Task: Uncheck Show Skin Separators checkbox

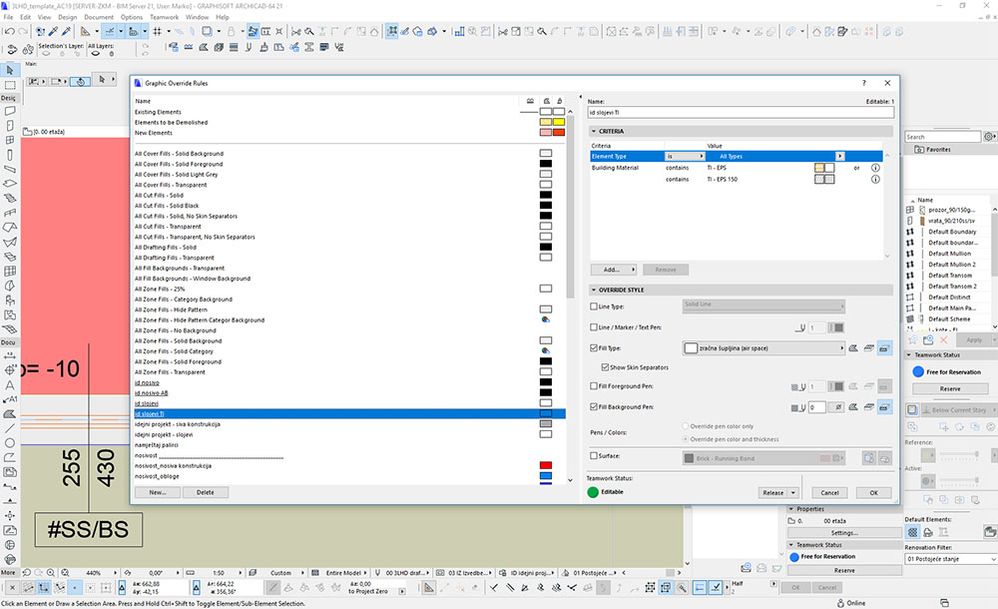Action: click(605, 367)
